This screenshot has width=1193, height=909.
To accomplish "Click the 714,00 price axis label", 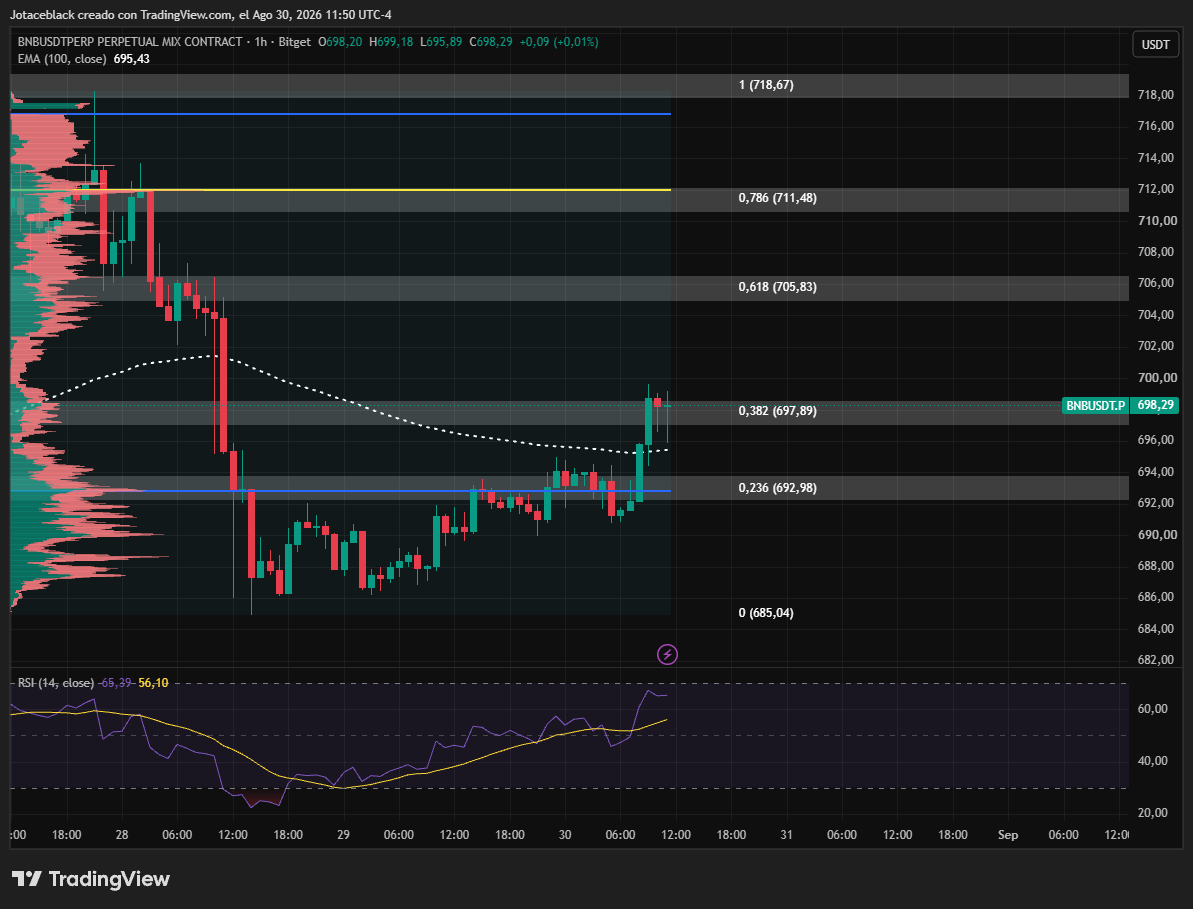I will coord(1155,158).
